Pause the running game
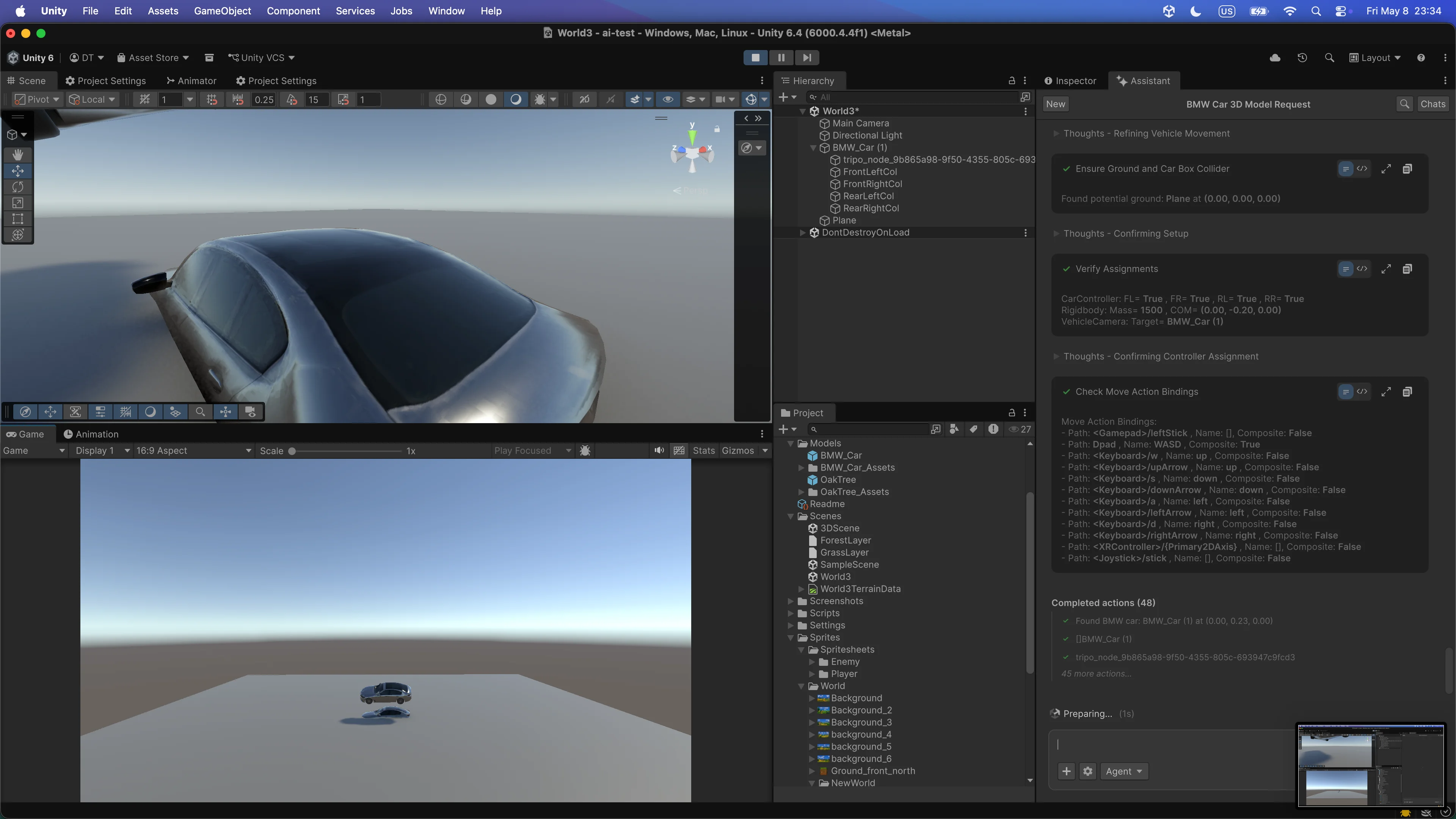Viewport: 1456px width, 819px height. pos(781,57)
